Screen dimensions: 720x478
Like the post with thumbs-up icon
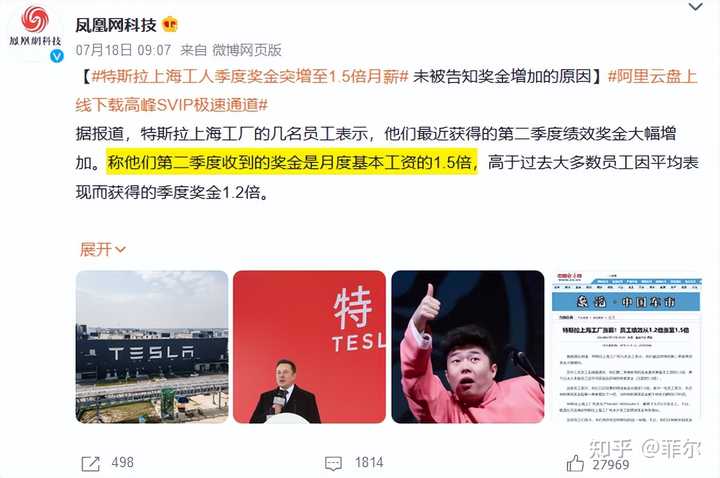(x=575, y=463)
